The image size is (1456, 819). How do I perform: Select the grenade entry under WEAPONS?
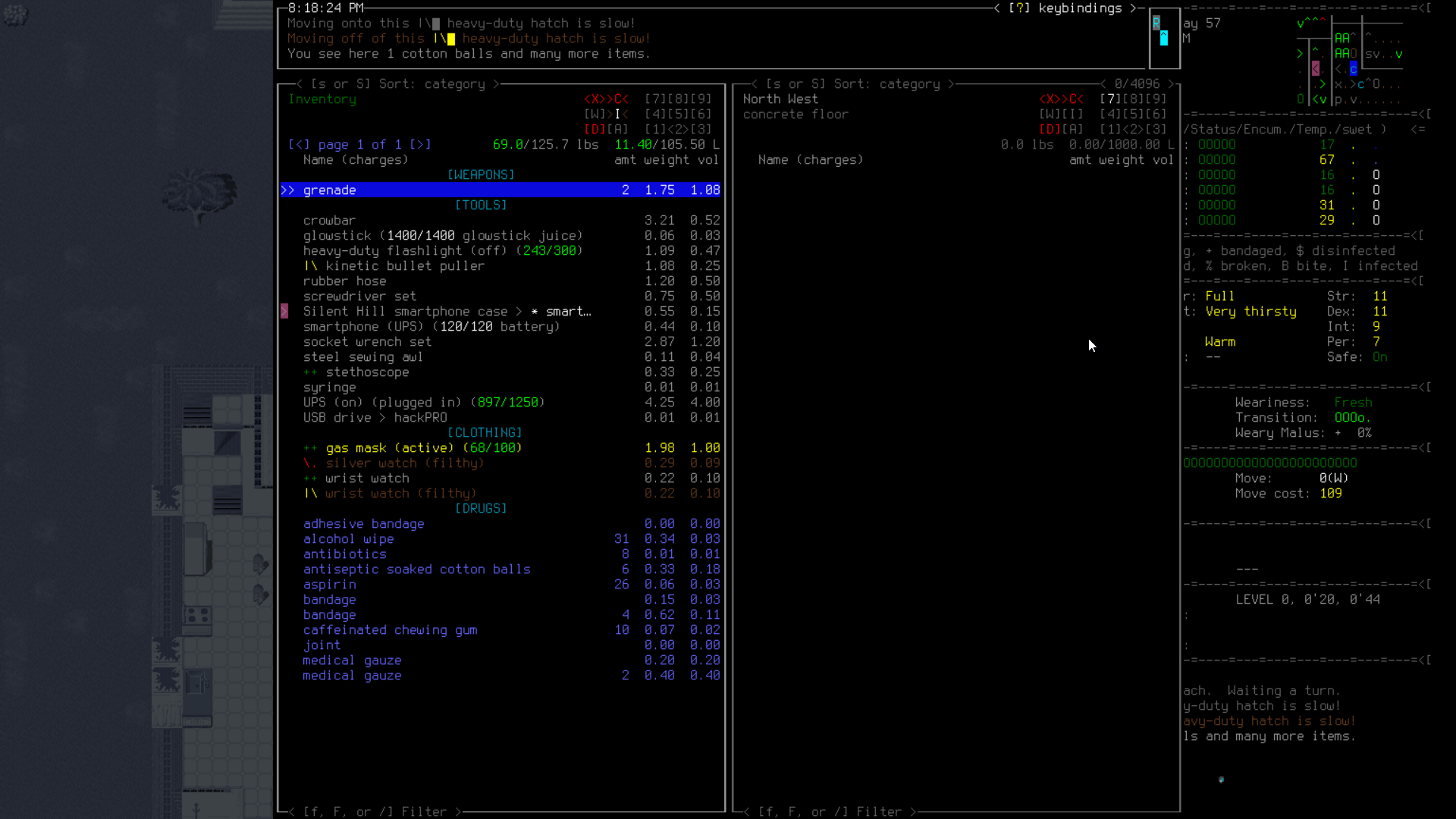pos(330,190)
